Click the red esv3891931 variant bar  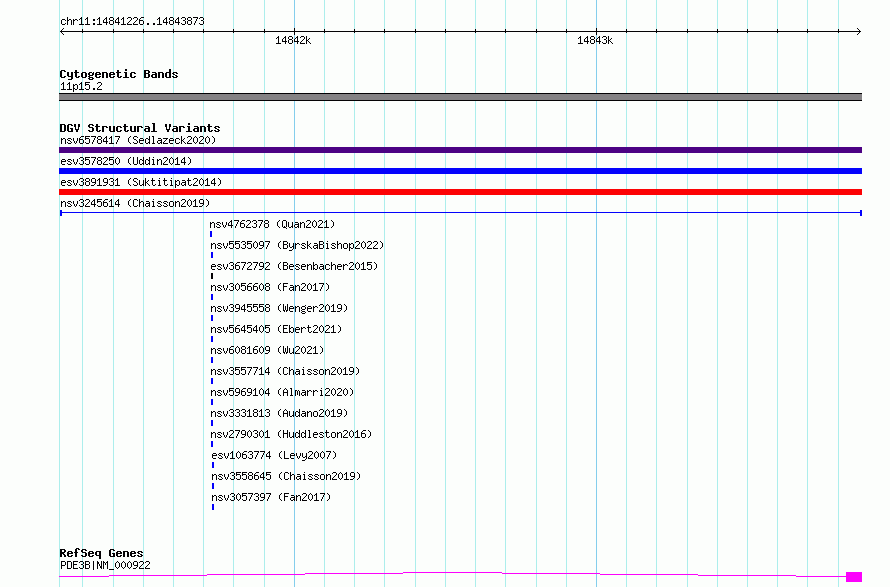coord(460,192)
